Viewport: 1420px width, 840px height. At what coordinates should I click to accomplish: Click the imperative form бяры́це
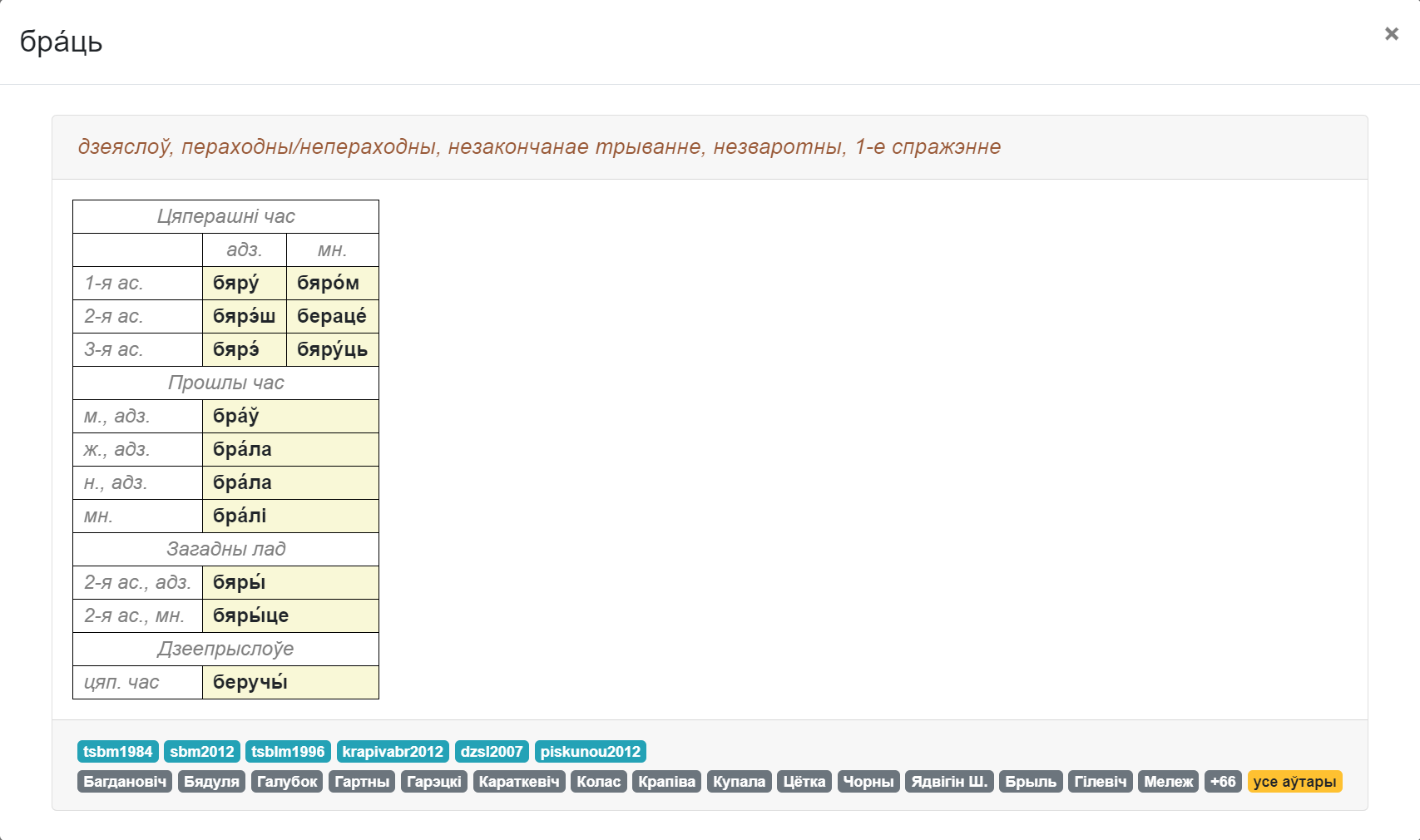click(x=250, y=616)
